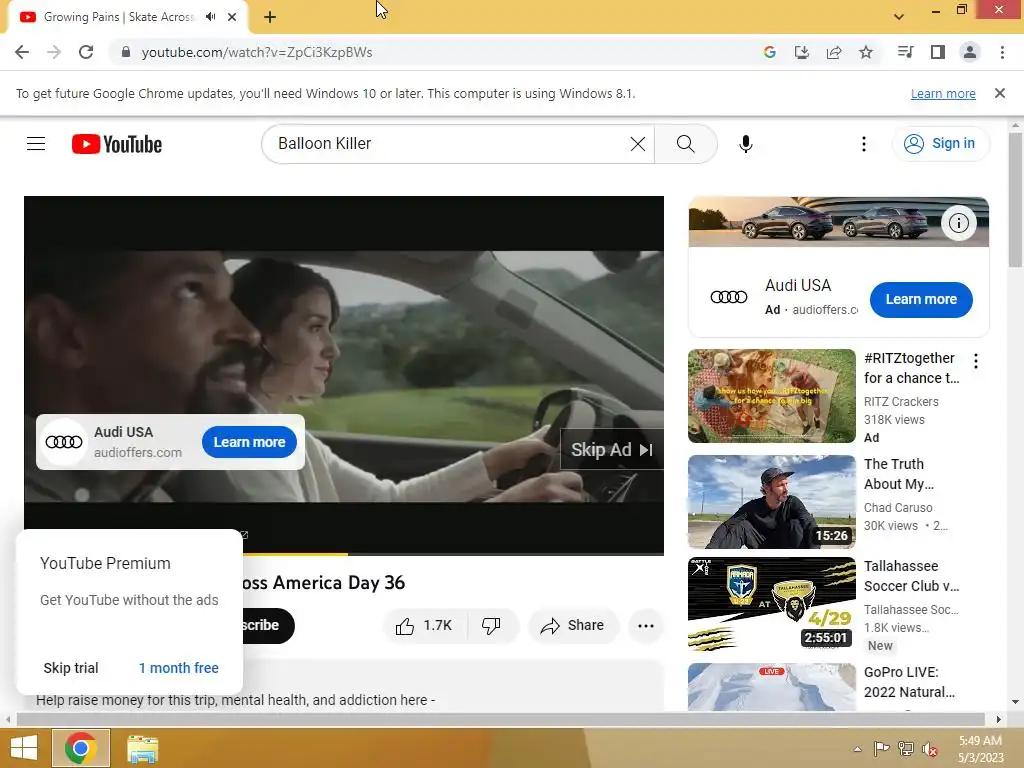Screen dimensions: 1024x768
Task: Click the install app icon in address bar
Action: pos(801,52)
